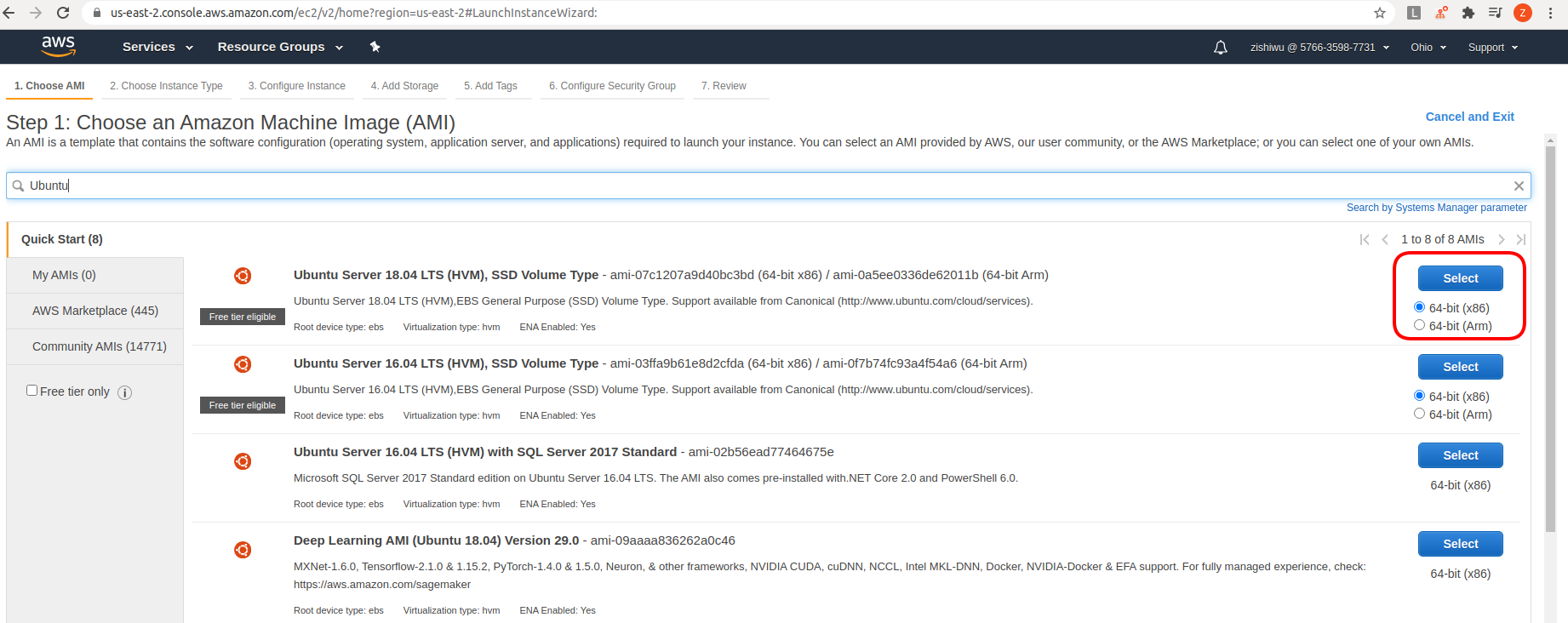Screen dimensions: 1568x623
Task: Click the browser address bar URL
Action: pos(354,13)
